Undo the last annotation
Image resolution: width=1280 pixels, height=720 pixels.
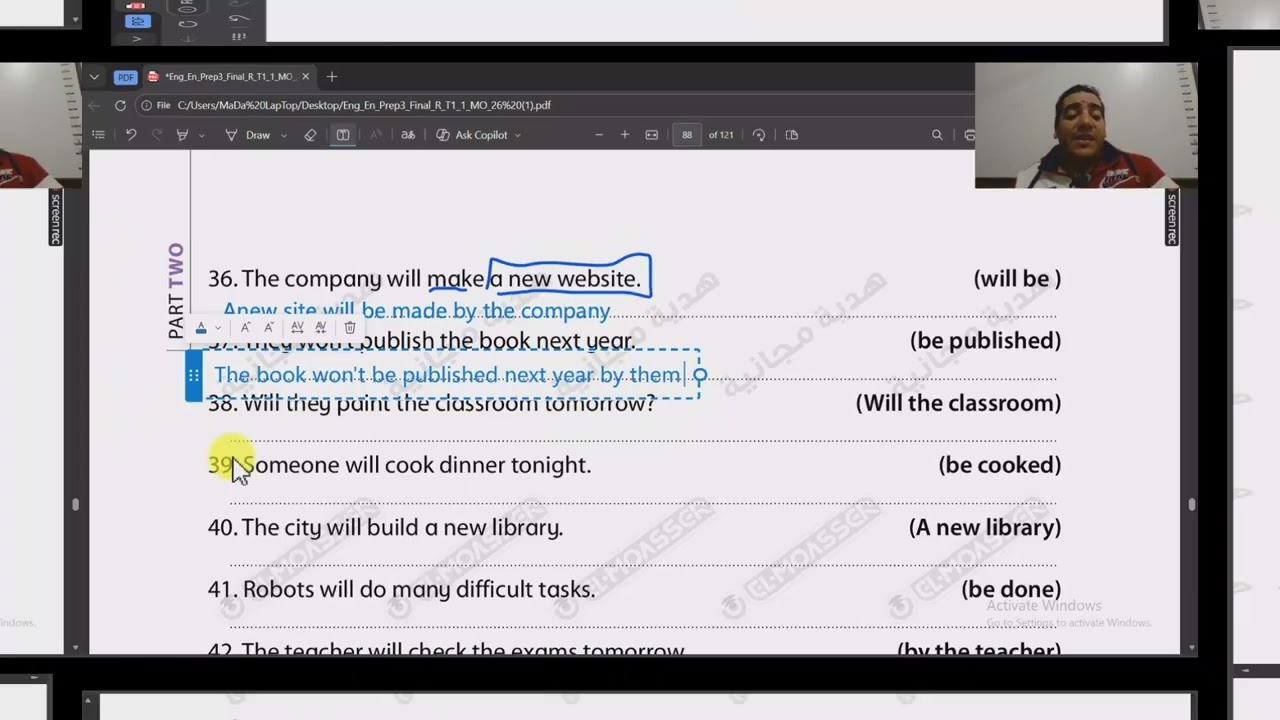tap(131, 135)
